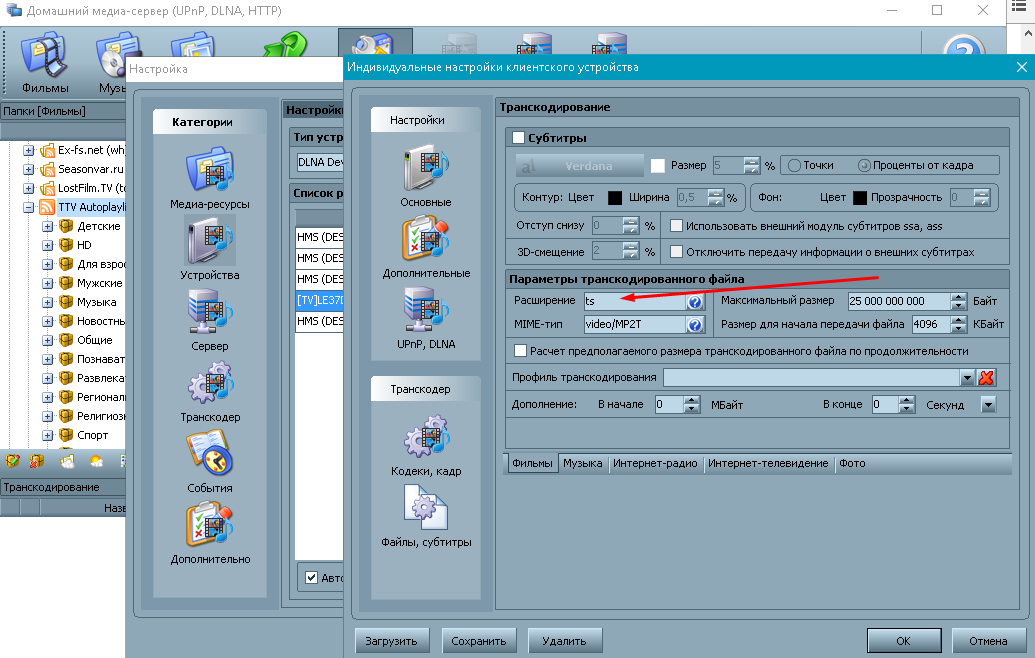Select the Дополнительные settings icon
This screenshot has width=1035, height=658.
coord(426,243)
